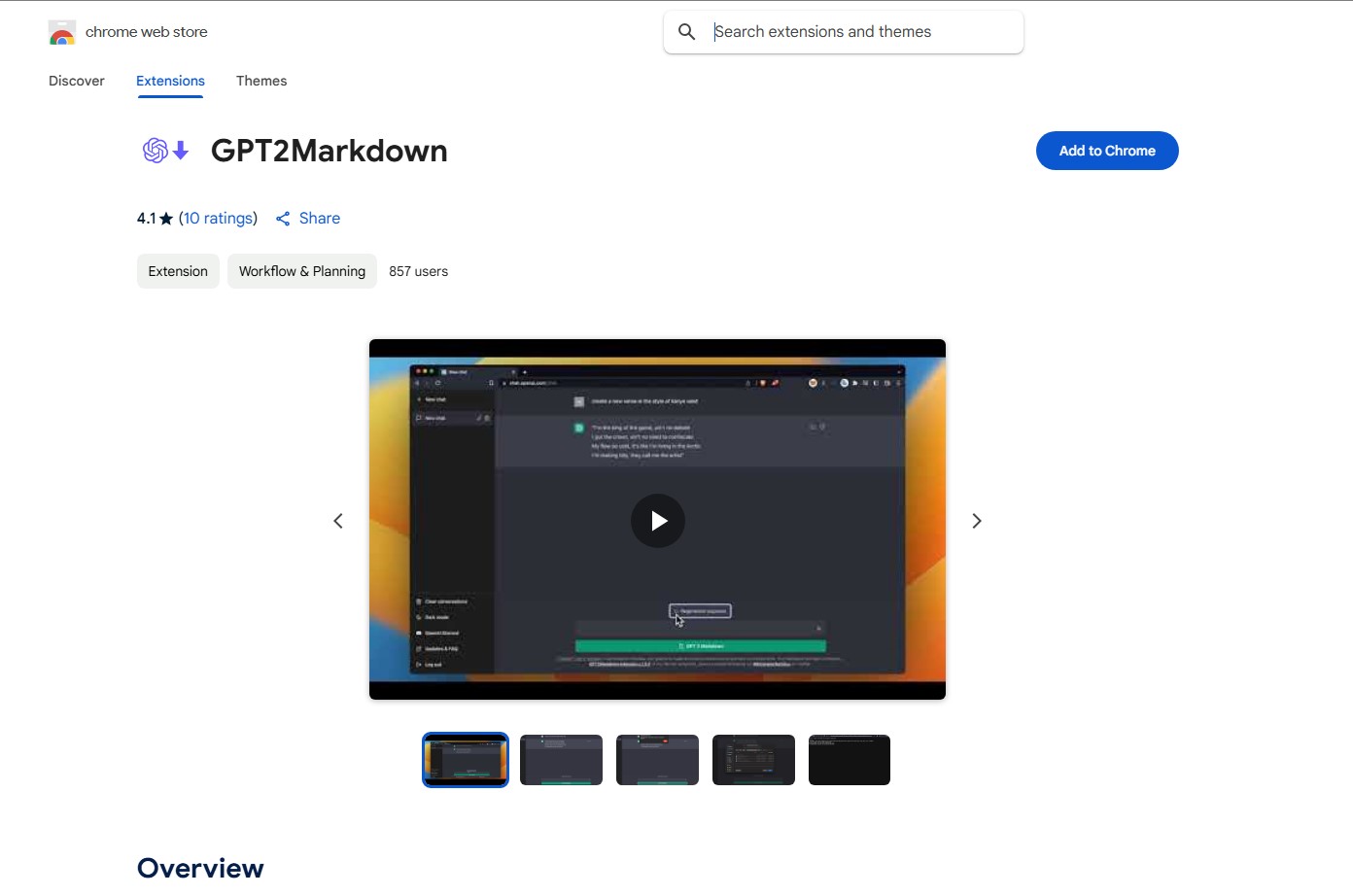Switch to the Themes tab
Screen dimensions: 1353x896
[x=261, y=81]
